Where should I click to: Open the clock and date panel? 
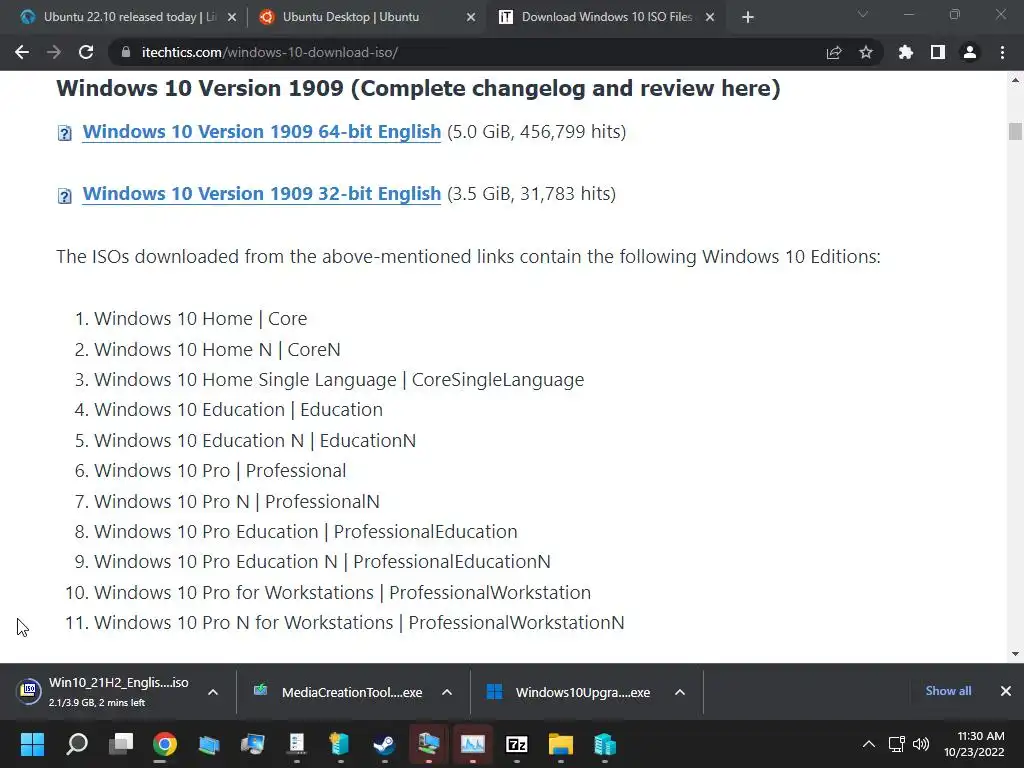tap(974, 744)
